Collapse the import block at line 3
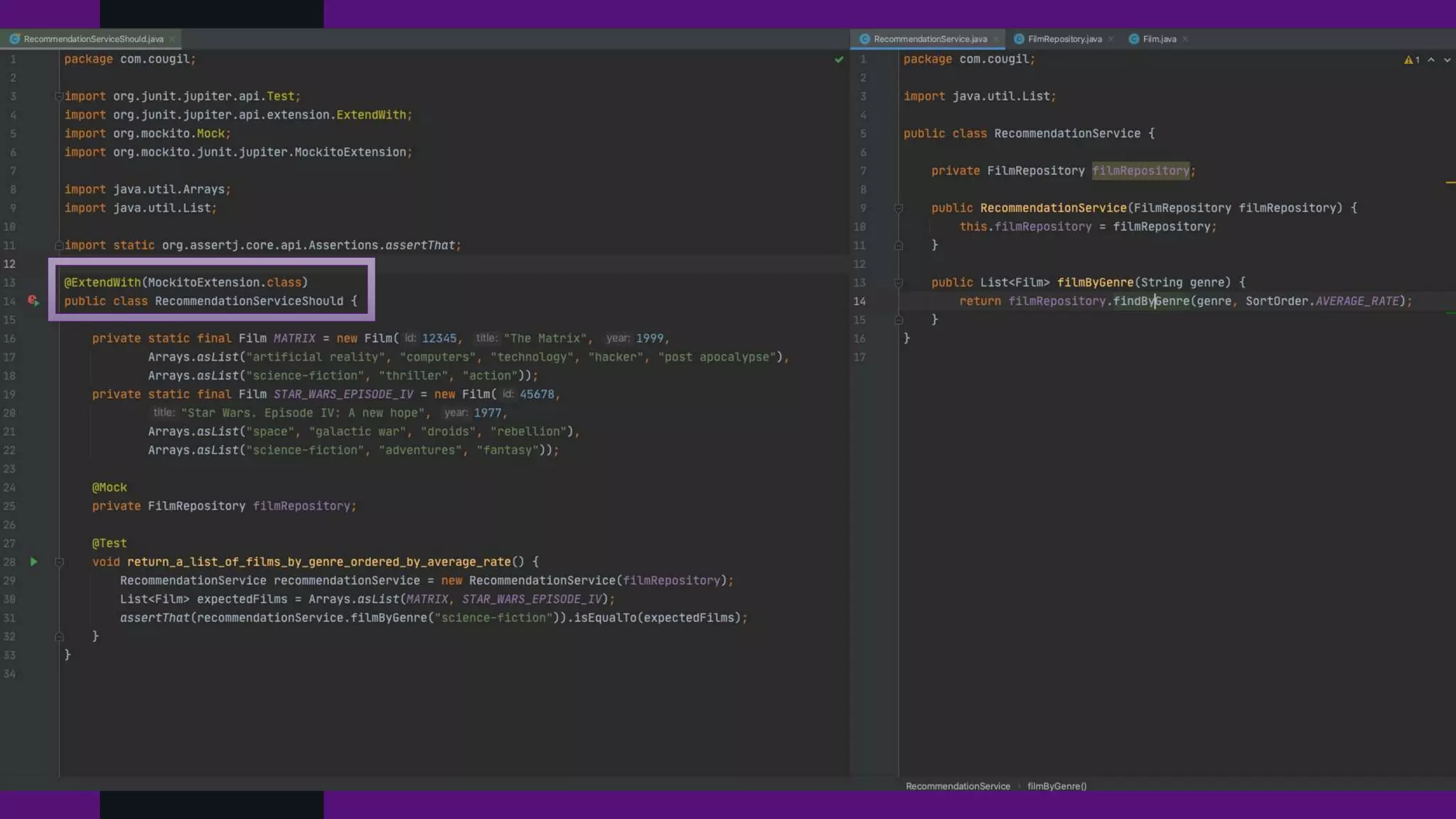 (x=59, y=96)
